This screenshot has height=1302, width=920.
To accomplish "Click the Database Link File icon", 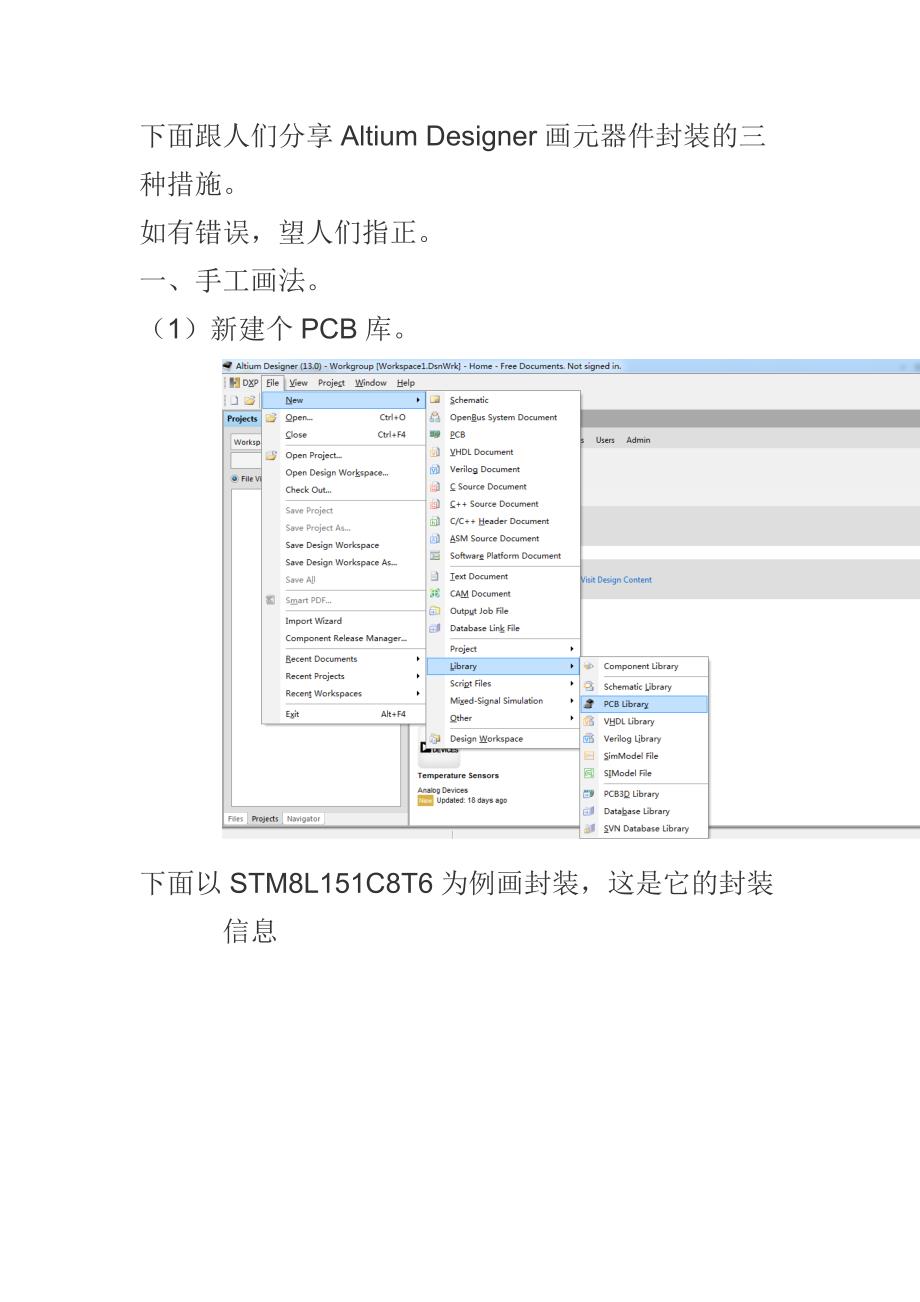I will tap(435, 628).
